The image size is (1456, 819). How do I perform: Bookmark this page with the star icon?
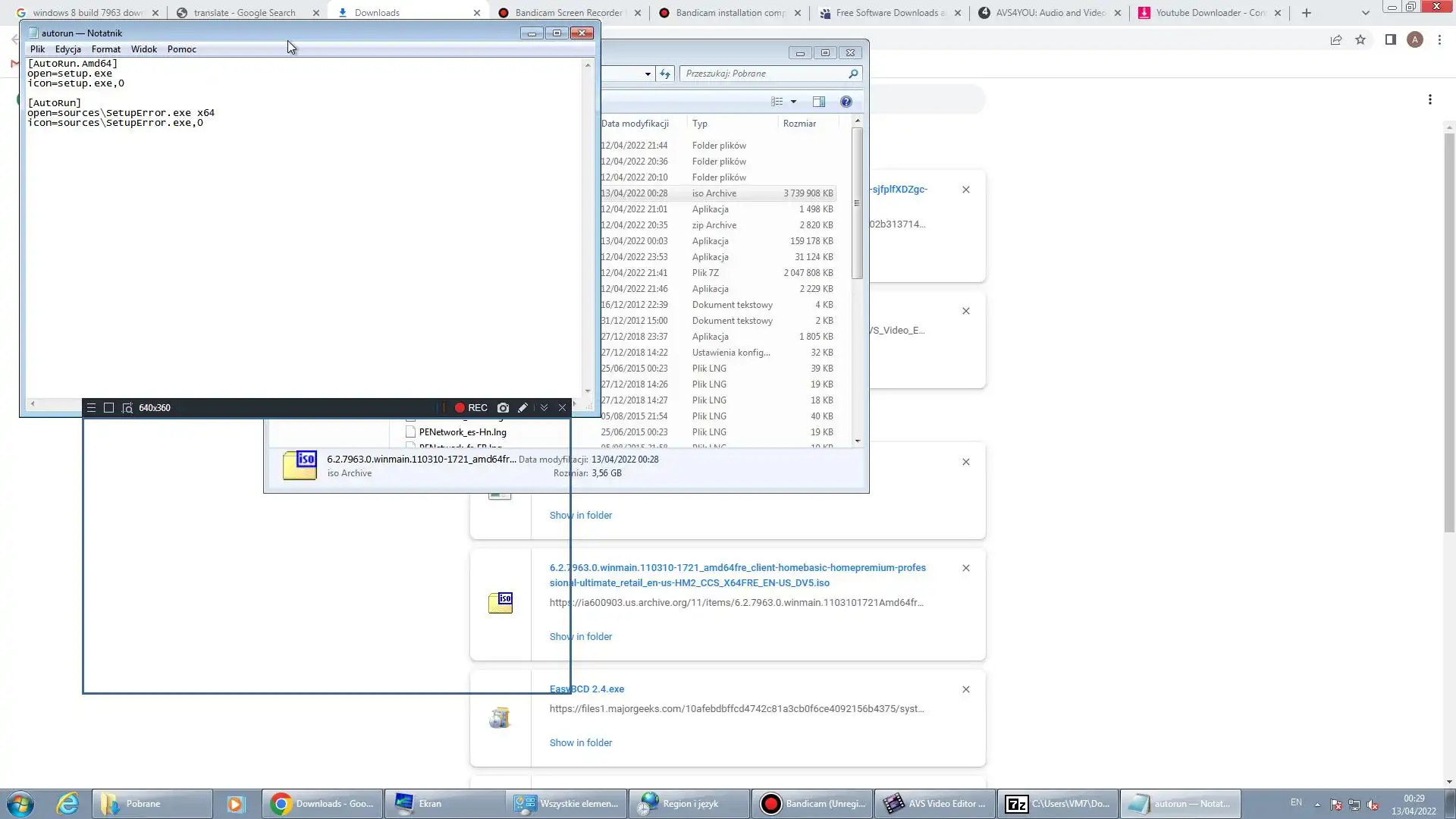point(1360,39)
